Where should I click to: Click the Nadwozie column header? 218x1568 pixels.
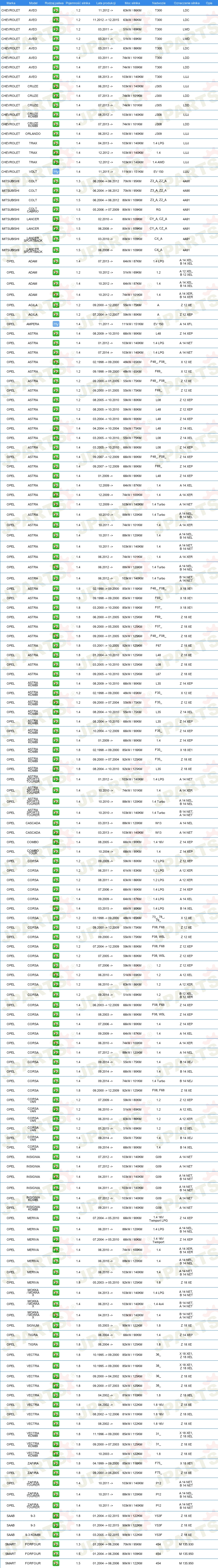[x=159, y=3]
